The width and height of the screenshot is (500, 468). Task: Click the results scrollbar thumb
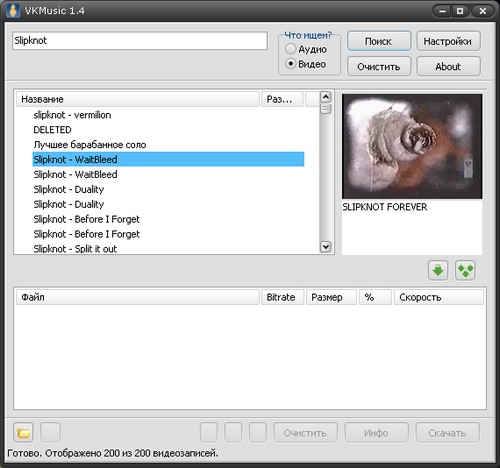click(x=326, y=109)
